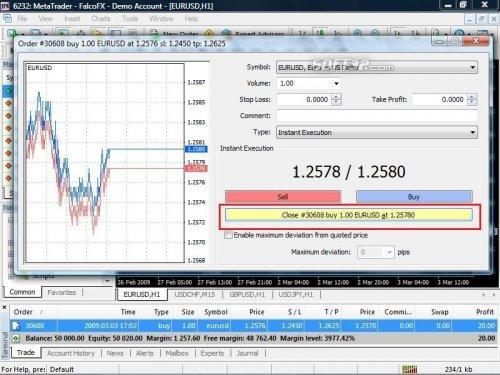Open the News terminal tab
Image resolution: width=500 pixels, height=375 pixels.
pyautogui.click(x=115, y=353)
